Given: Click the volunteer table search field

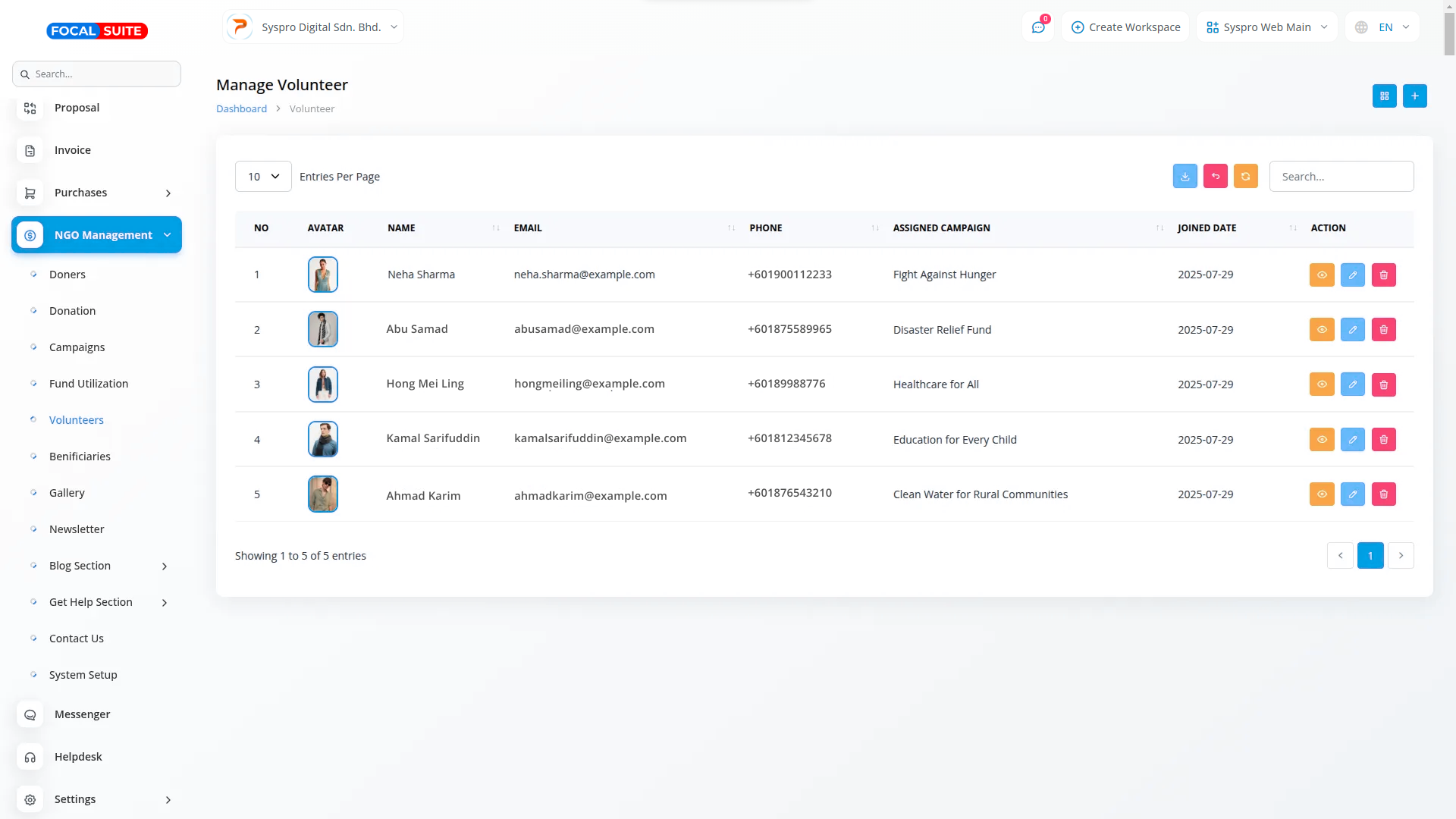Looking at the screenshot, I should (x=1341, y=177).
